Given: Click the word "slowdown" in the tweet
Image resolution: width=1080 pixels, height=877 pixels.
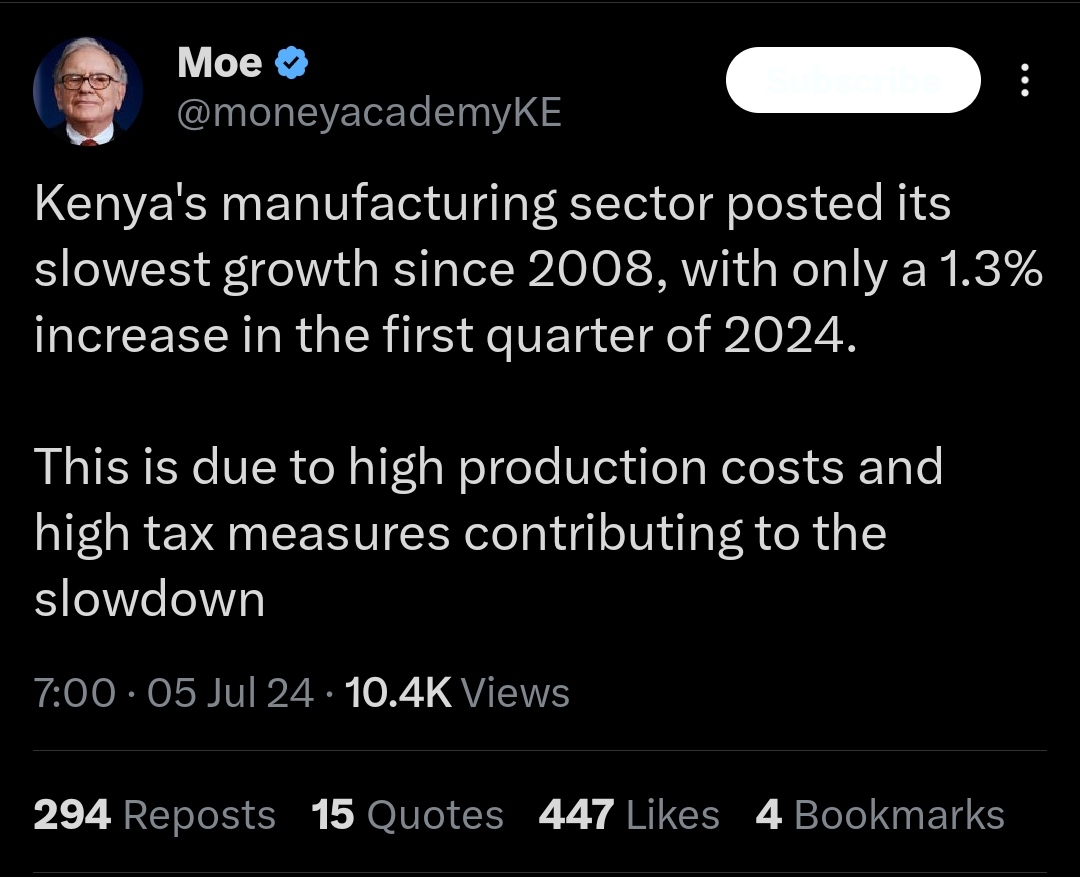Looking at the screenshot, I should coord(149,599).
